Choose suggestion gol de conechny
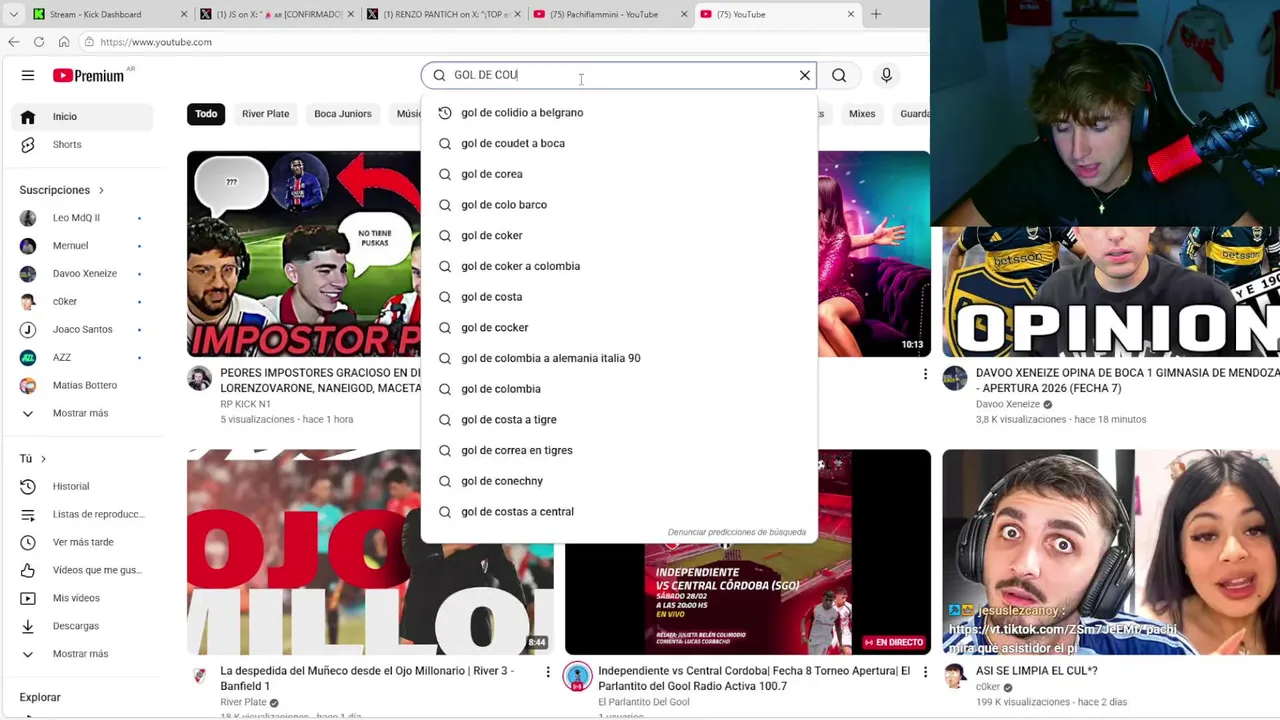Viewport: 1280px width, 720px height. pyautogui.click(x=619, y=481)
